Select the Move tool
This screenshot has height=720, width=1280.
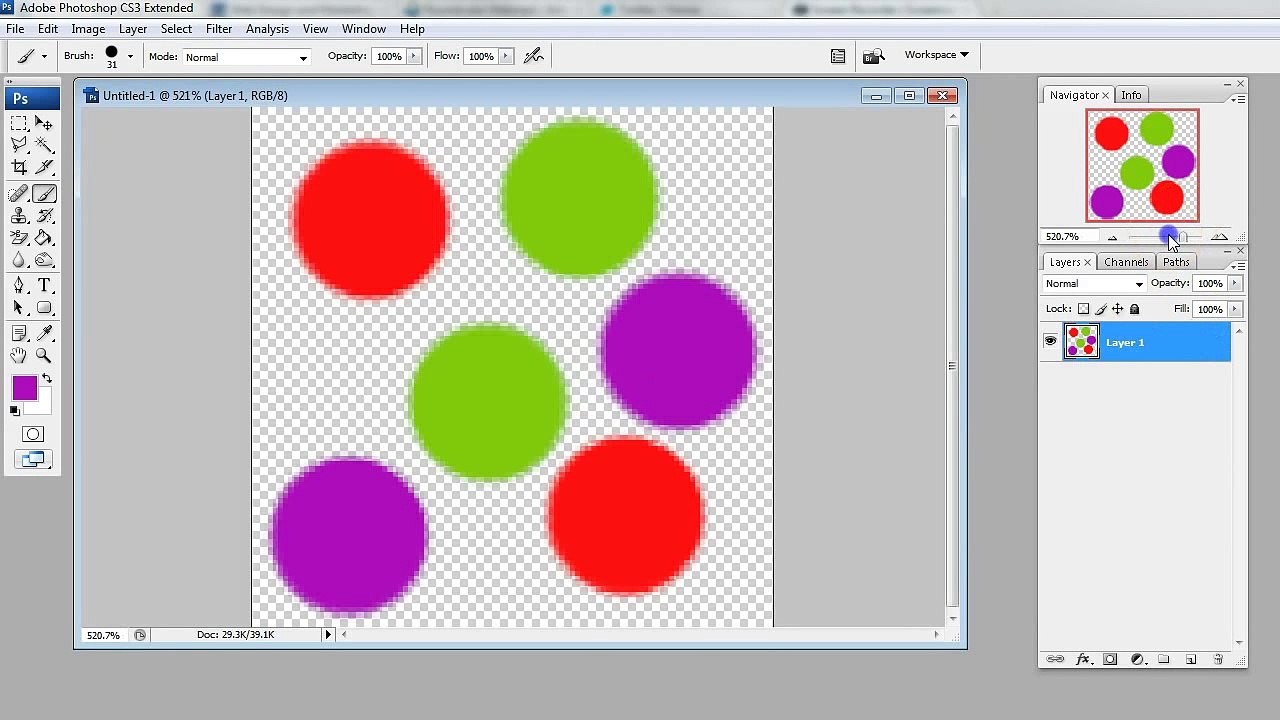click(44, 123)
